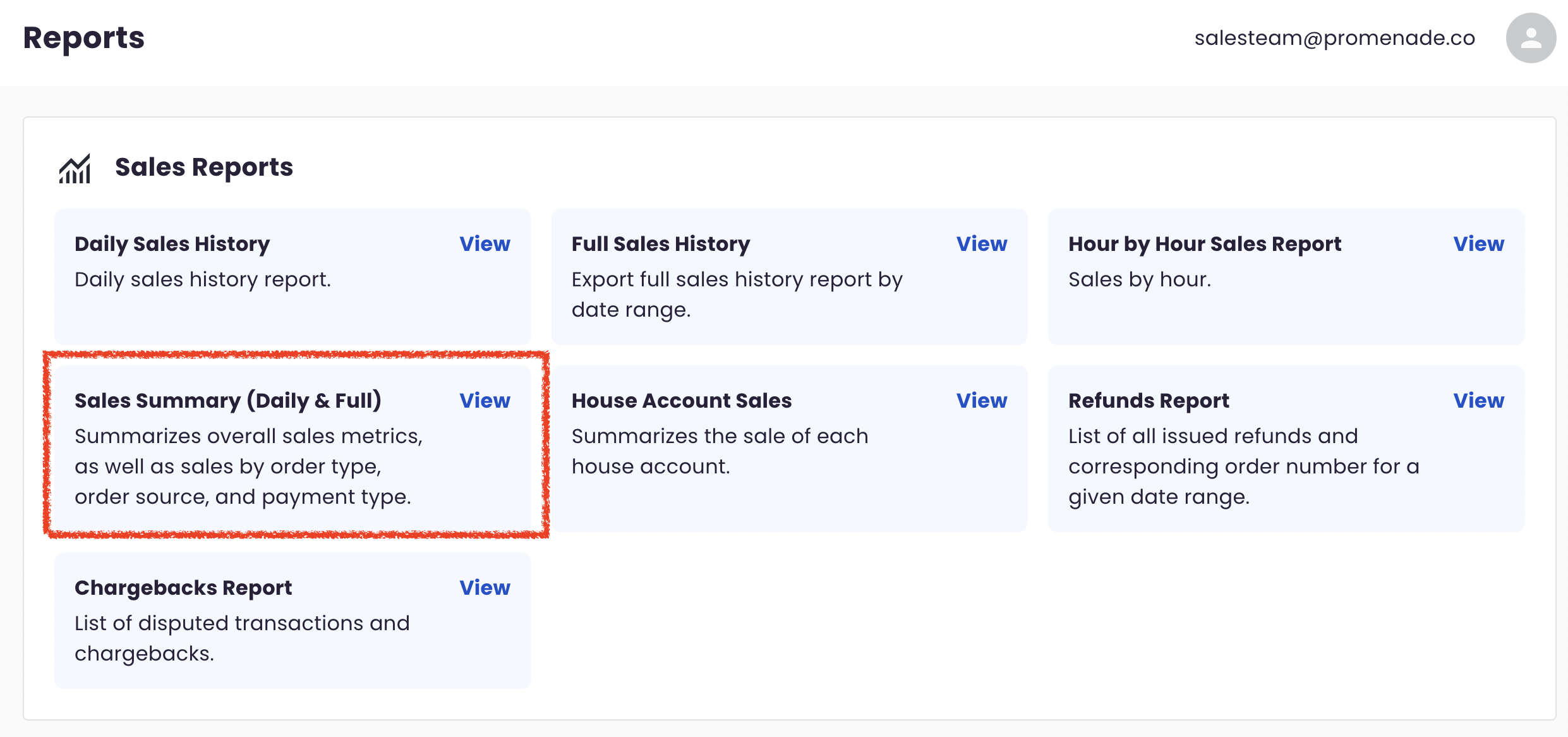The width and height of the screenshot is (1568, 737).
Task: Click the Chargebacks disputed transactions description
Action: 242,638
